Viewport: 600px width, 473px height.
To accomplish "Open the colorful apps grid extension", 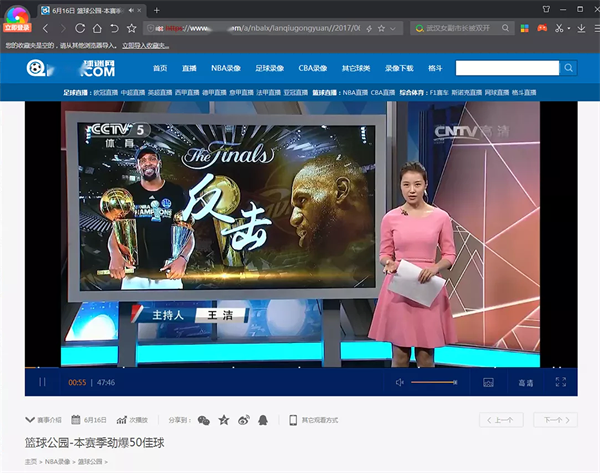I will tap(525, 28).
